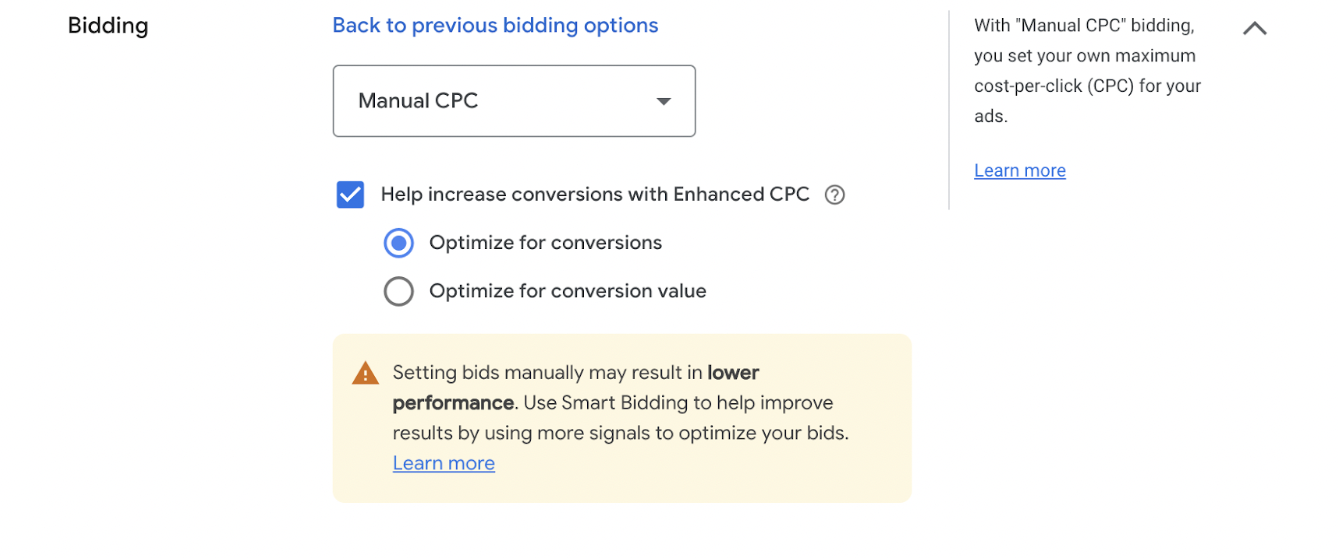Collapse the Bidding section with the chevron
Viewport: 1338px width, 558px height.
coord(1254,28)
